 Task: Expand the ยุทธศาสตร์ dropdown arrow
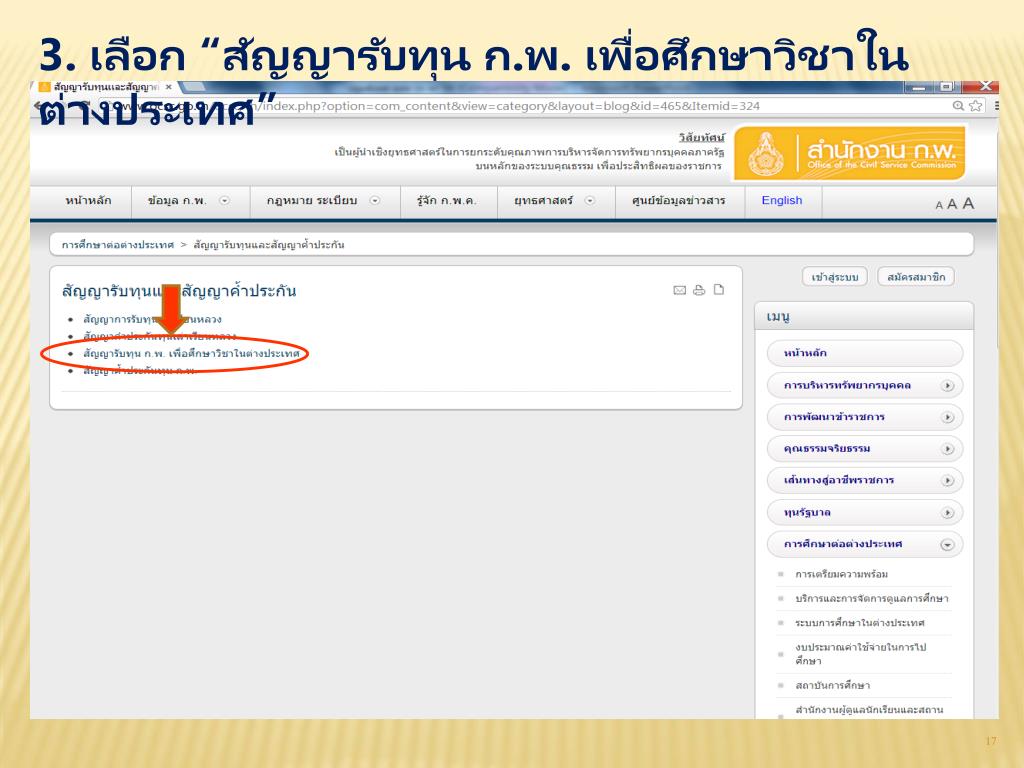590,200
